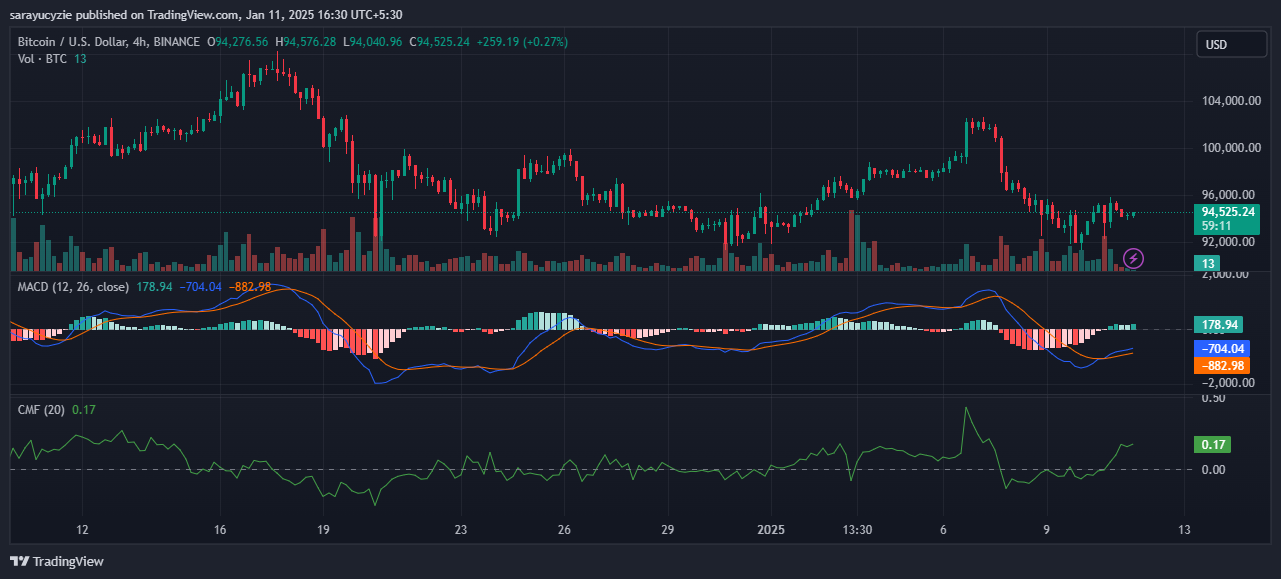The image size is (1281, 579).
Task: Select the blue -704.04 MACD axis tag
Action: point(1221,349)
